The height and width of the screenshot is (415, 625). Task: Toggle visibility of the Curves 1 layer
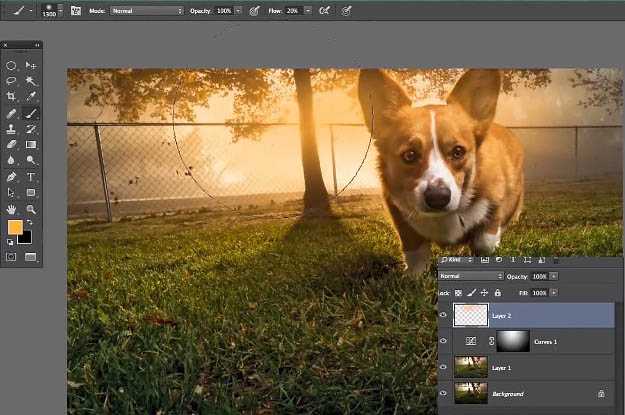click(x=444, y=341)
